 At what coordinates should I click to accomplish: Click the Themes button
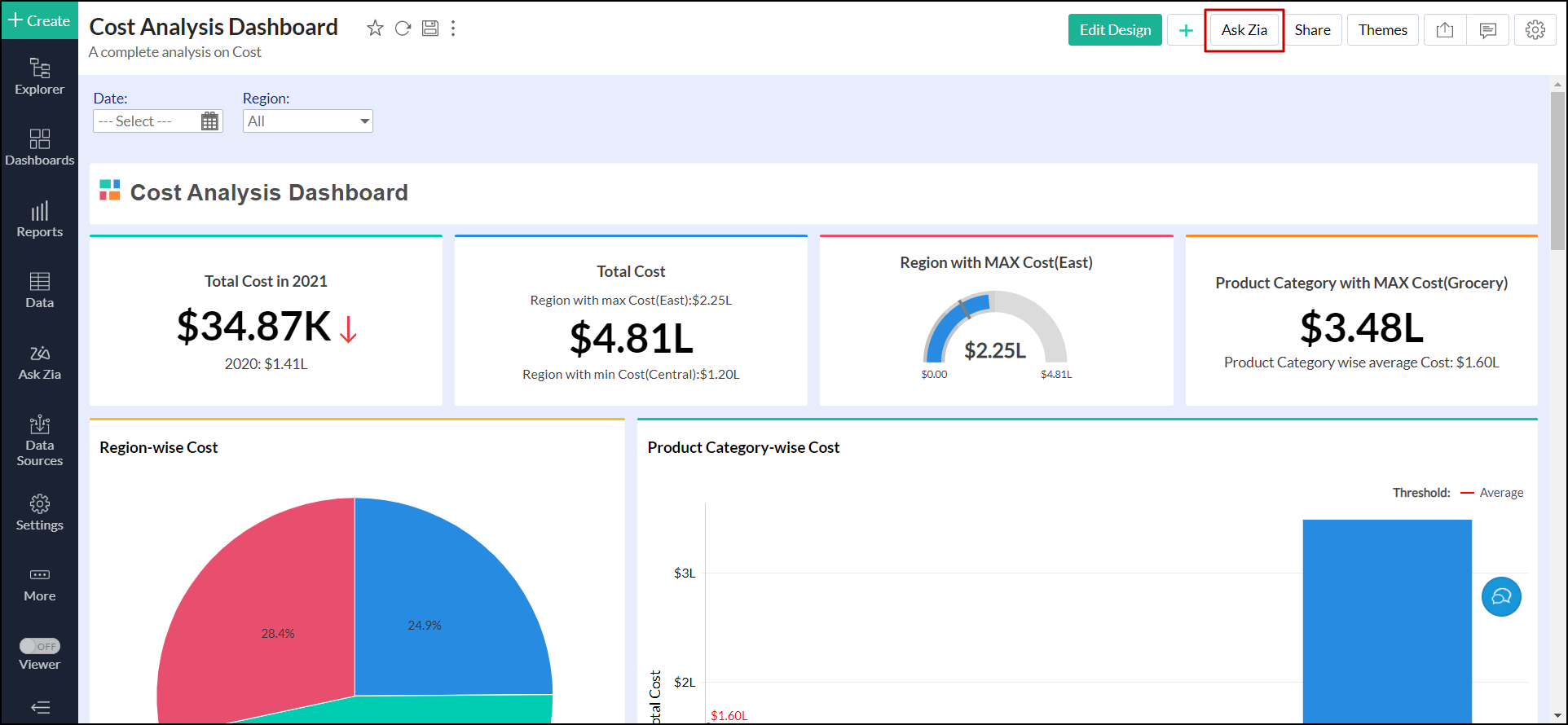click(x=1382, y=30)
